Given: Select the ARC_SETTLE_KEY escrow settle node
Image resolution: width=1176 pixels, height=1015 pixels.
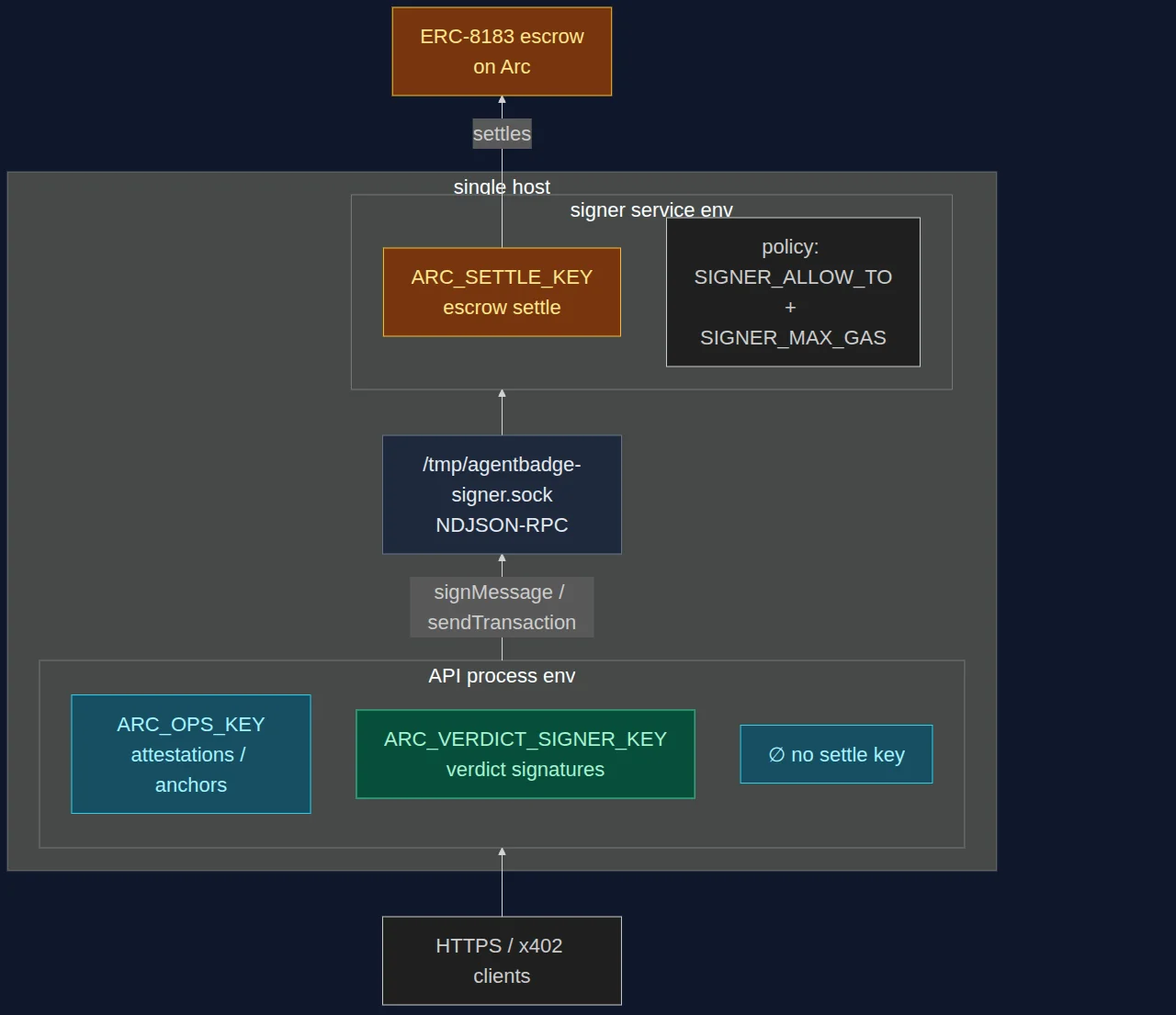Looking at the screenshot, I should pyautogui.click(x=502, y=292).
